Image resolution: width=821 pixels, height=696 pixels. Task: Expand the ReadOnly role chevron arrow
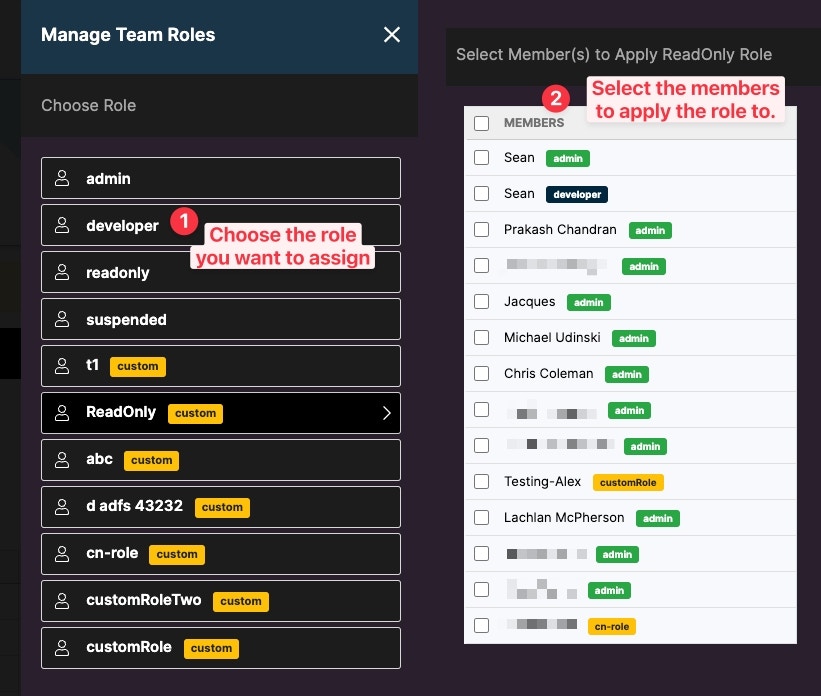pos(386,413)
